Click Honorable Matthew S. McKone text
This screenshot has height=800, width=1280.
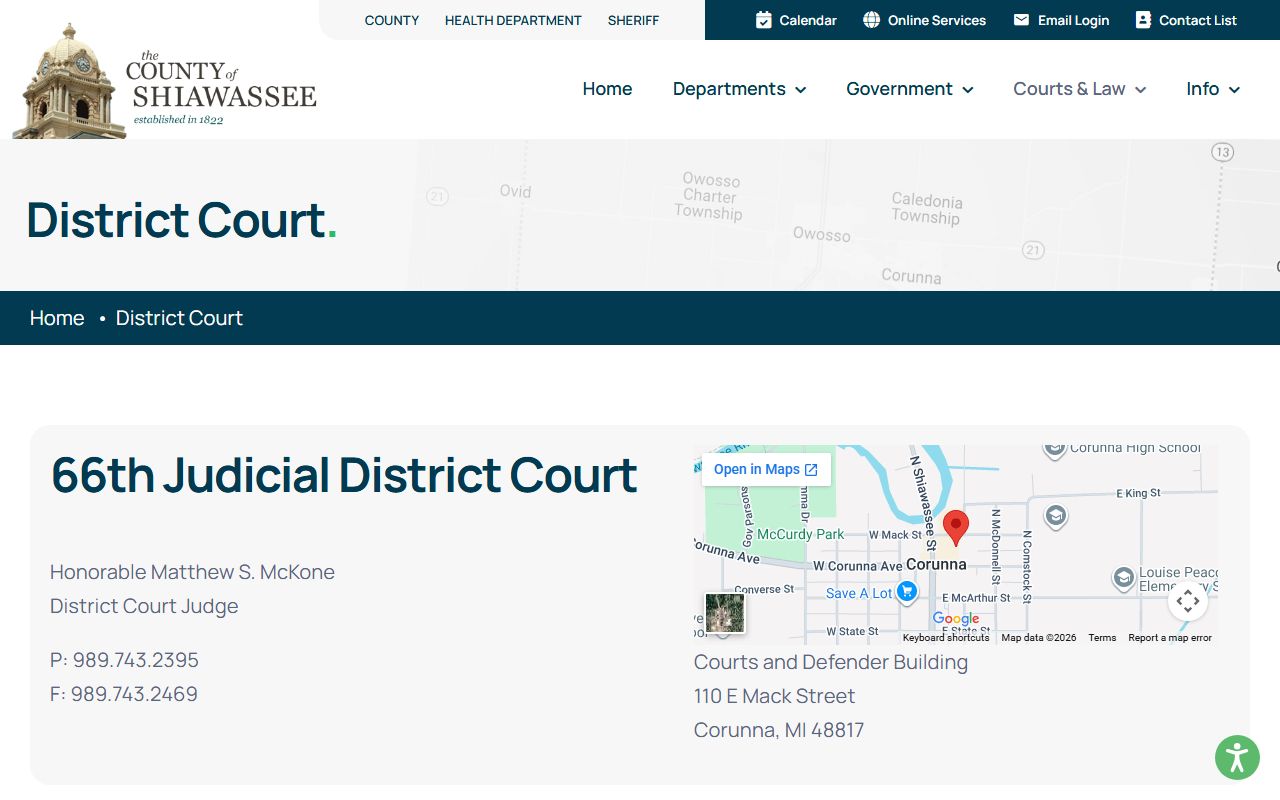point(192,572)
